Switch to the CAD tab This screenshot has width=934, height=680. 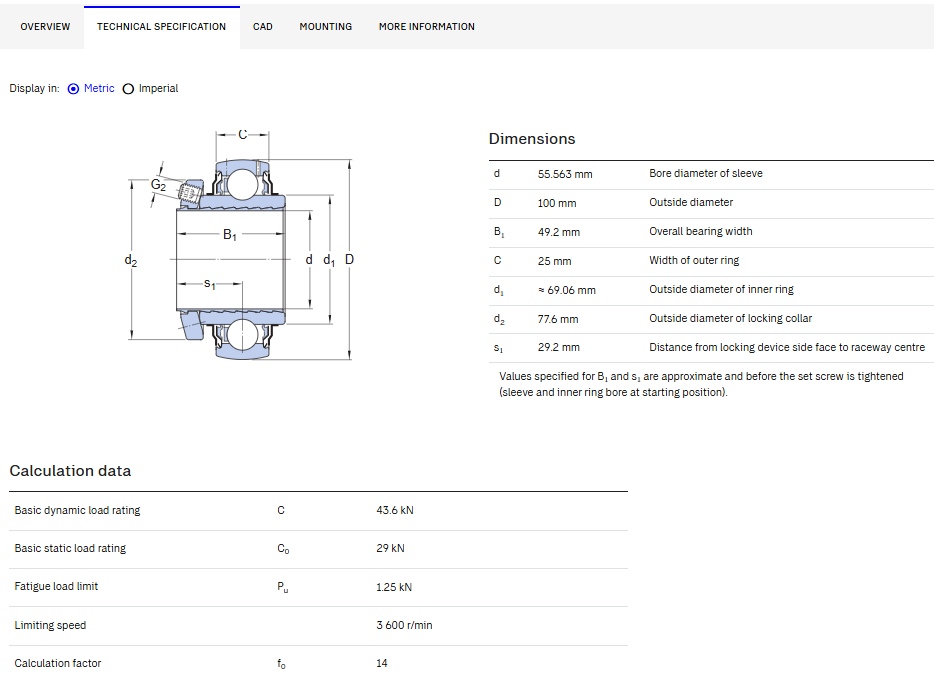[x=263, y=27]
